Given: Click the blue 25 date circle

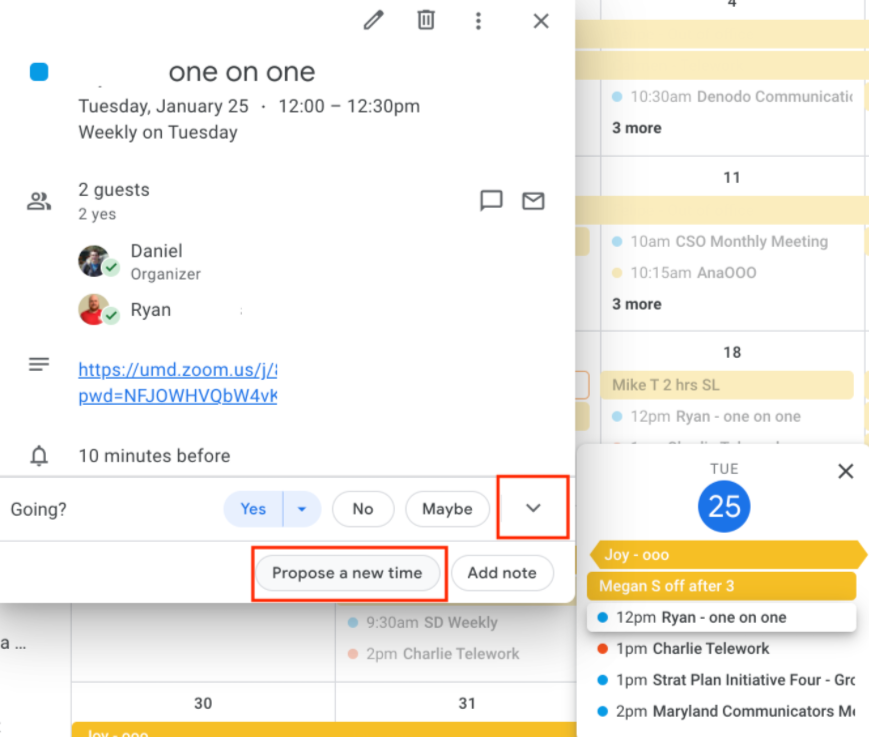Looking at the screenshot, I should click(724, 506).
